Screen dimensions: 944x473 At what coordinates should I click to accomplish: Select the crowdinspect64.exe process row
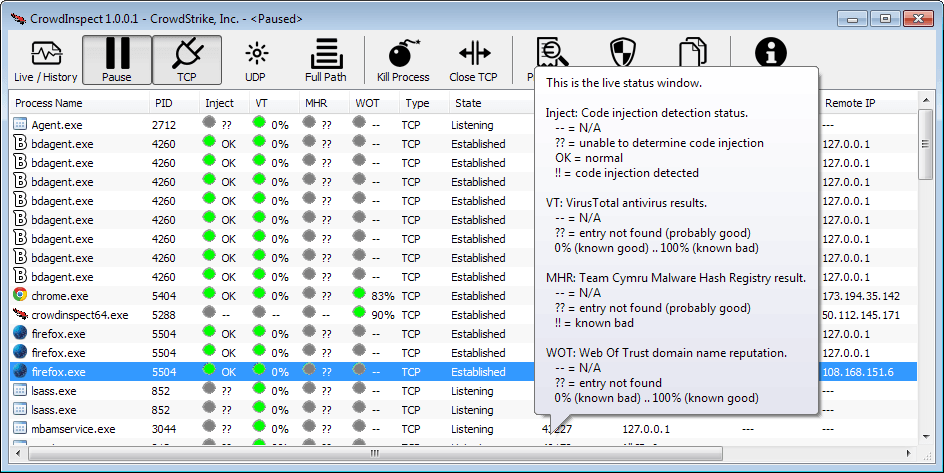(x=79, y=315)
